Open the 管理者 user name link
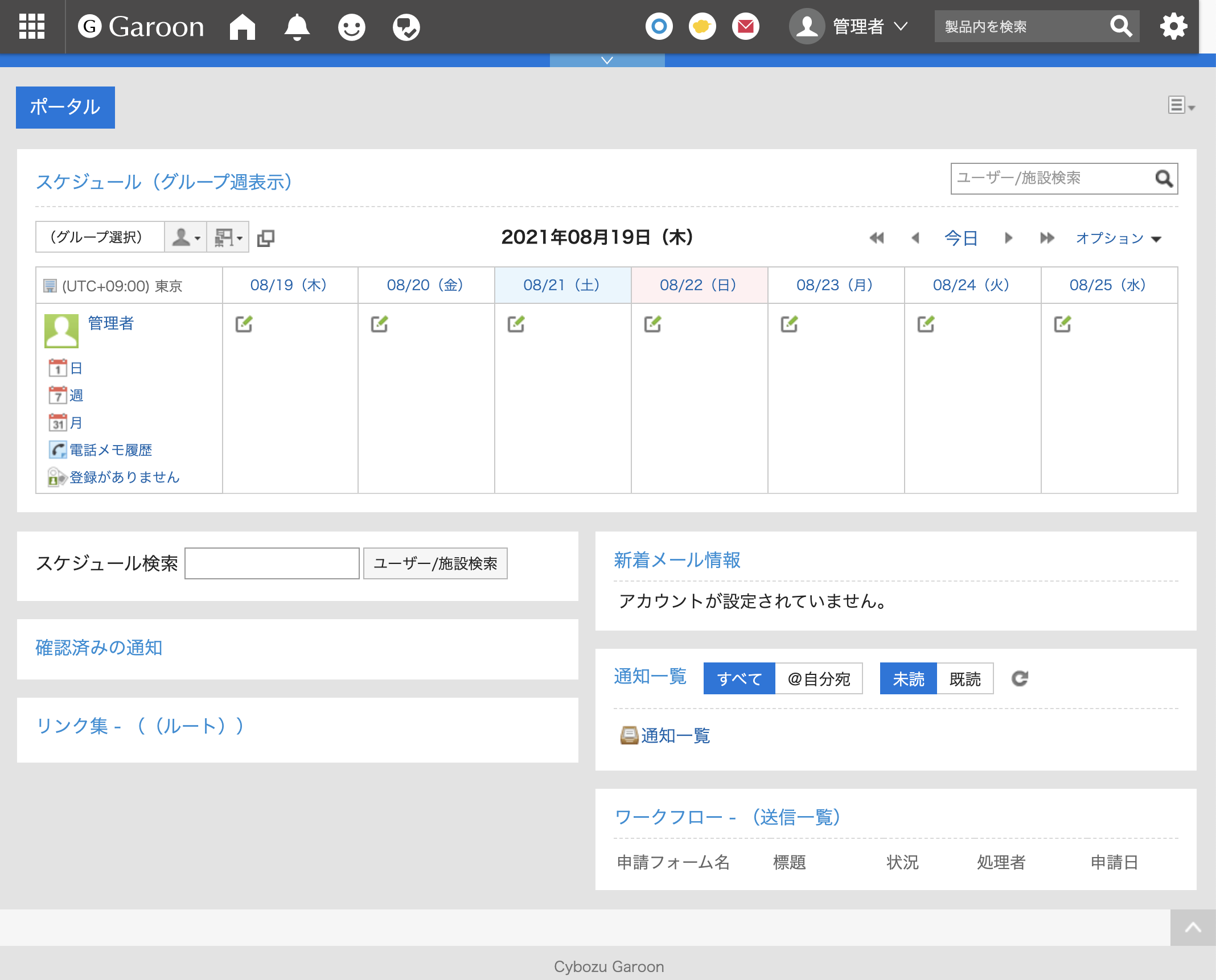1216x980 pixels. [x=111, y=323]
